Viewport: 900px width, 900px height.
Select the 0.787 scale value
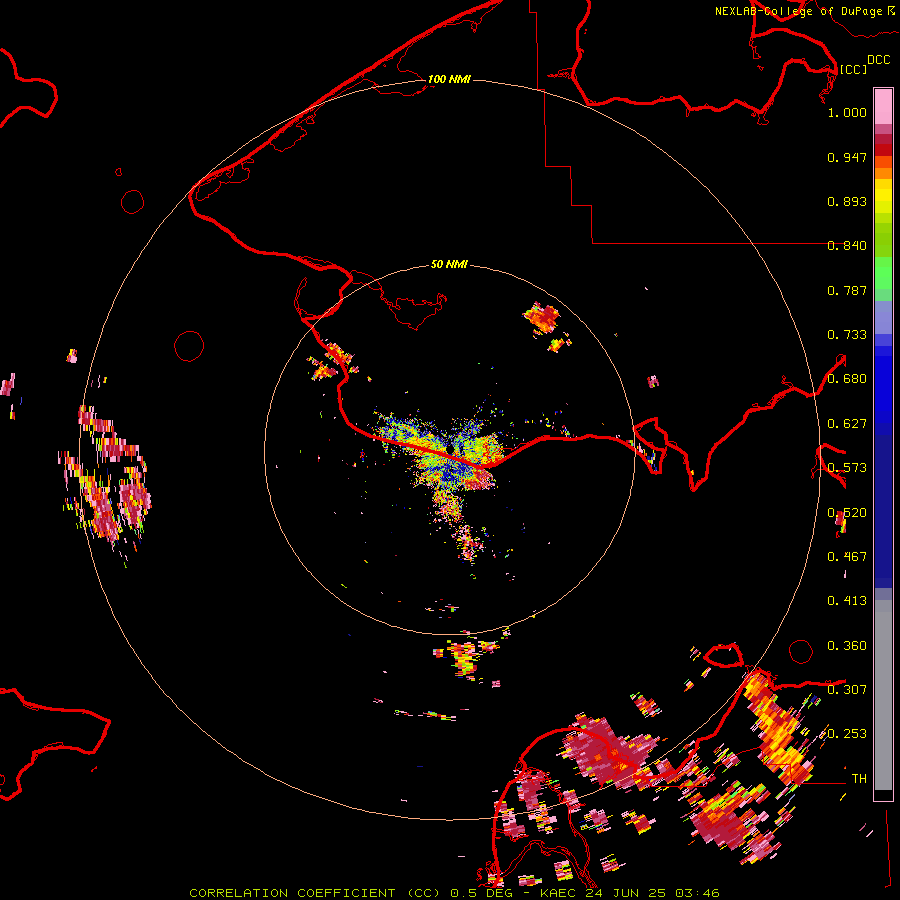click(x=847, y=290)
